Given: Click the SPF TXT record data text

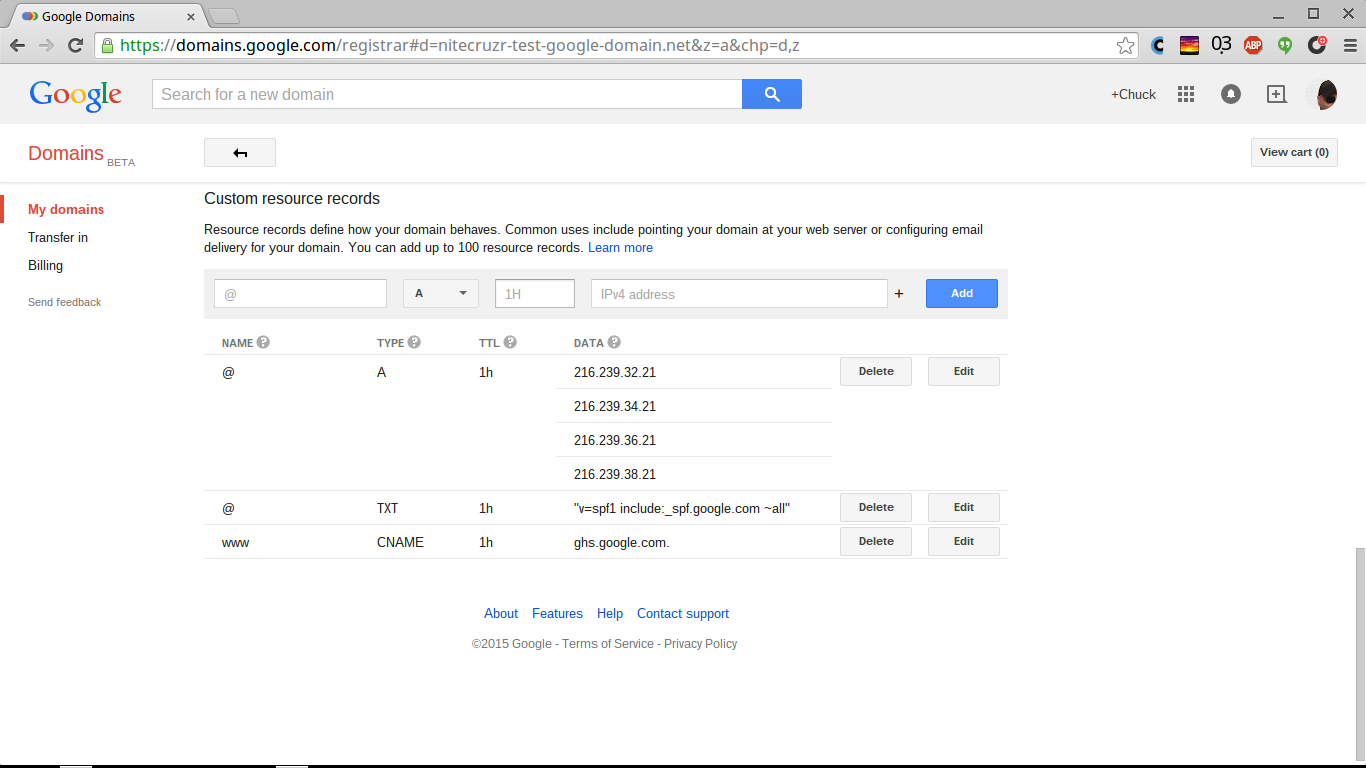Looking at the screenshot, I should click(x=682, y=508).
